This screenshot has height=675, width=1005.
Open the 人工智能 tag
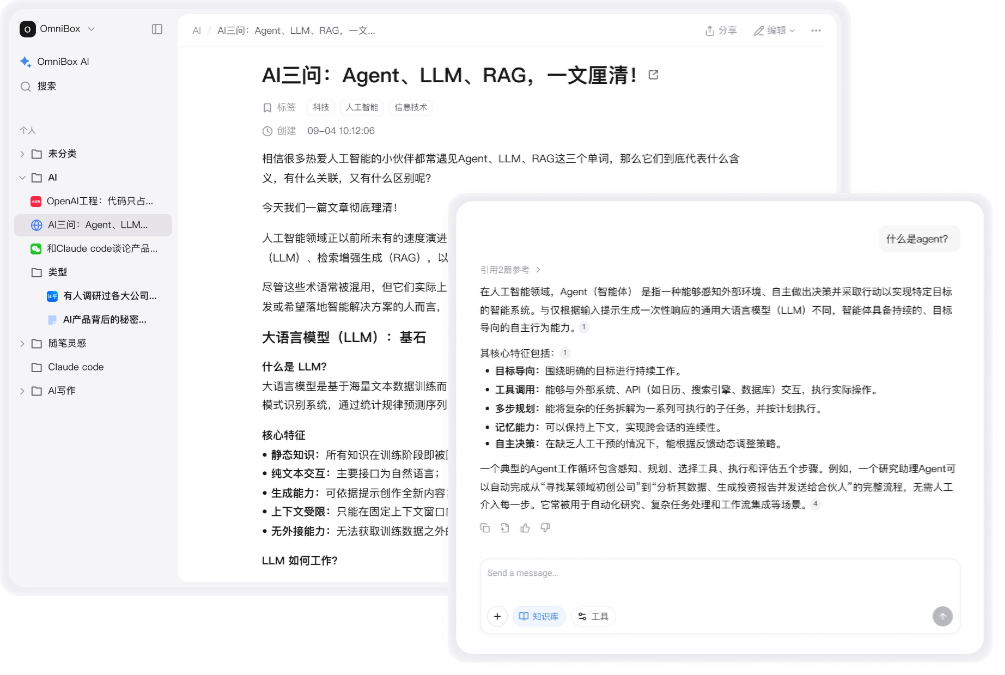click(364, 107)
